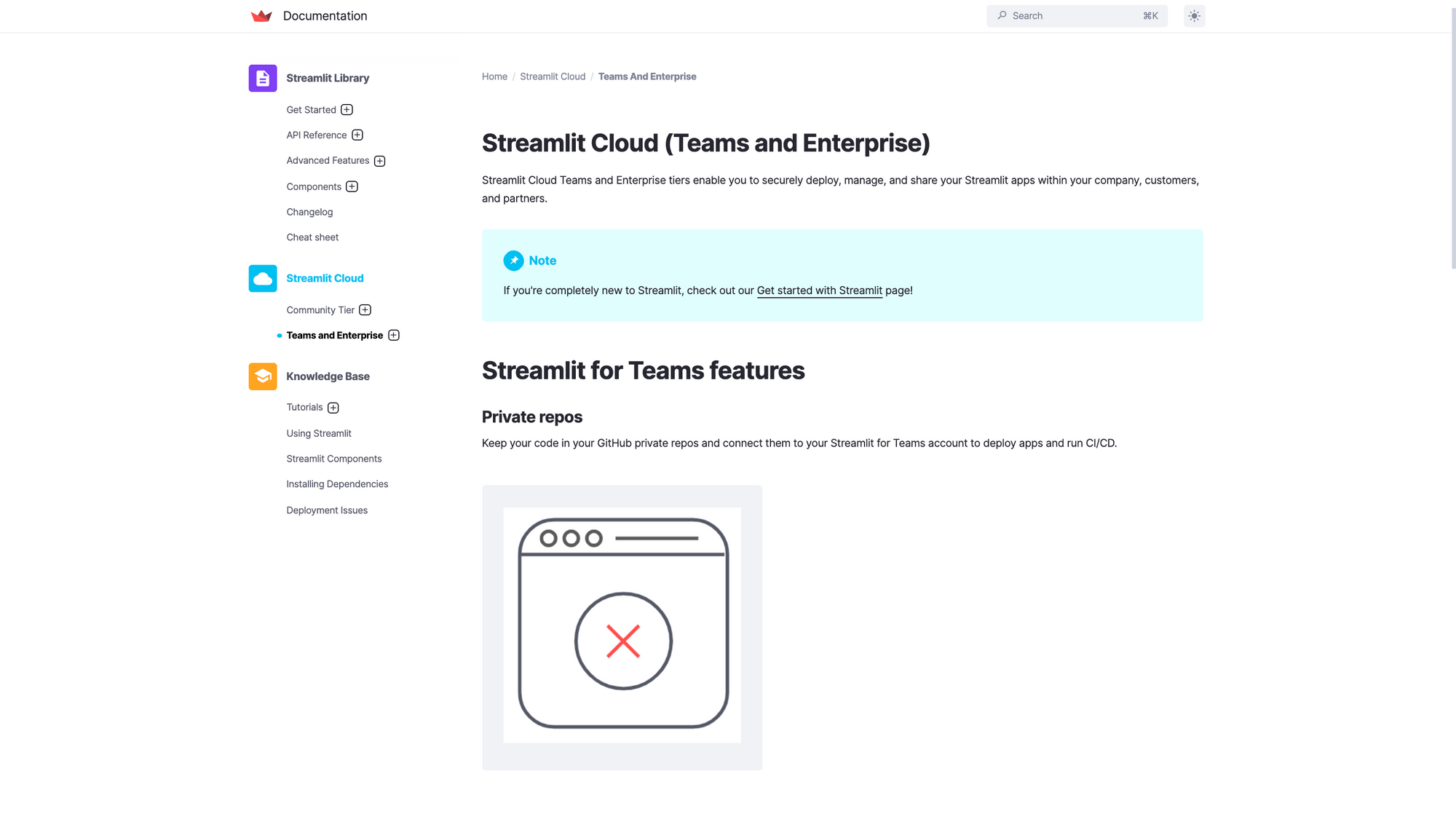Screen dimensions: 1456x830
Task: Expand the Teams and Enterprise plus icon
Action: pyautogui.click(x=394, y=335)
